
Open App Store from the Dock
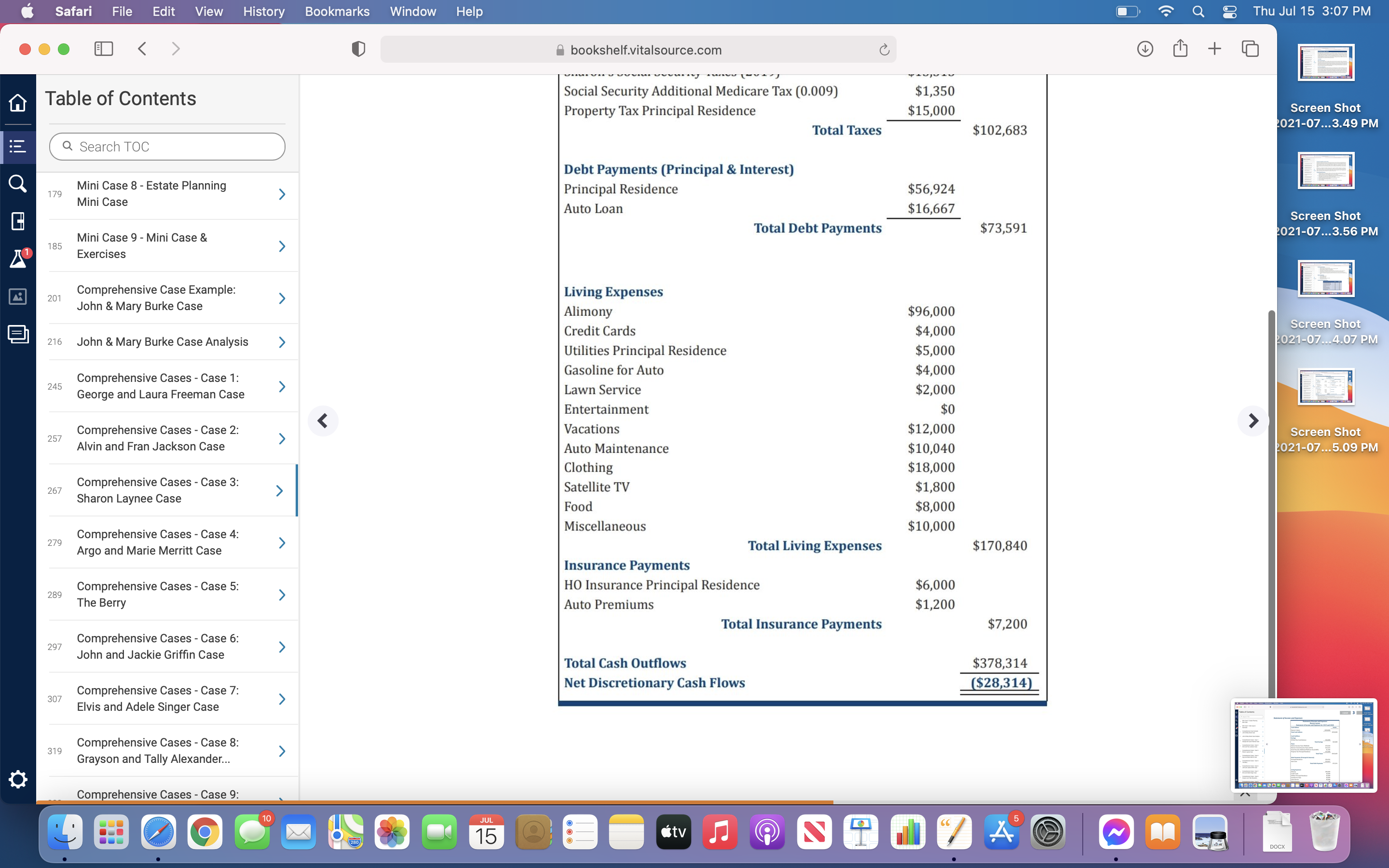point(1002,832)
